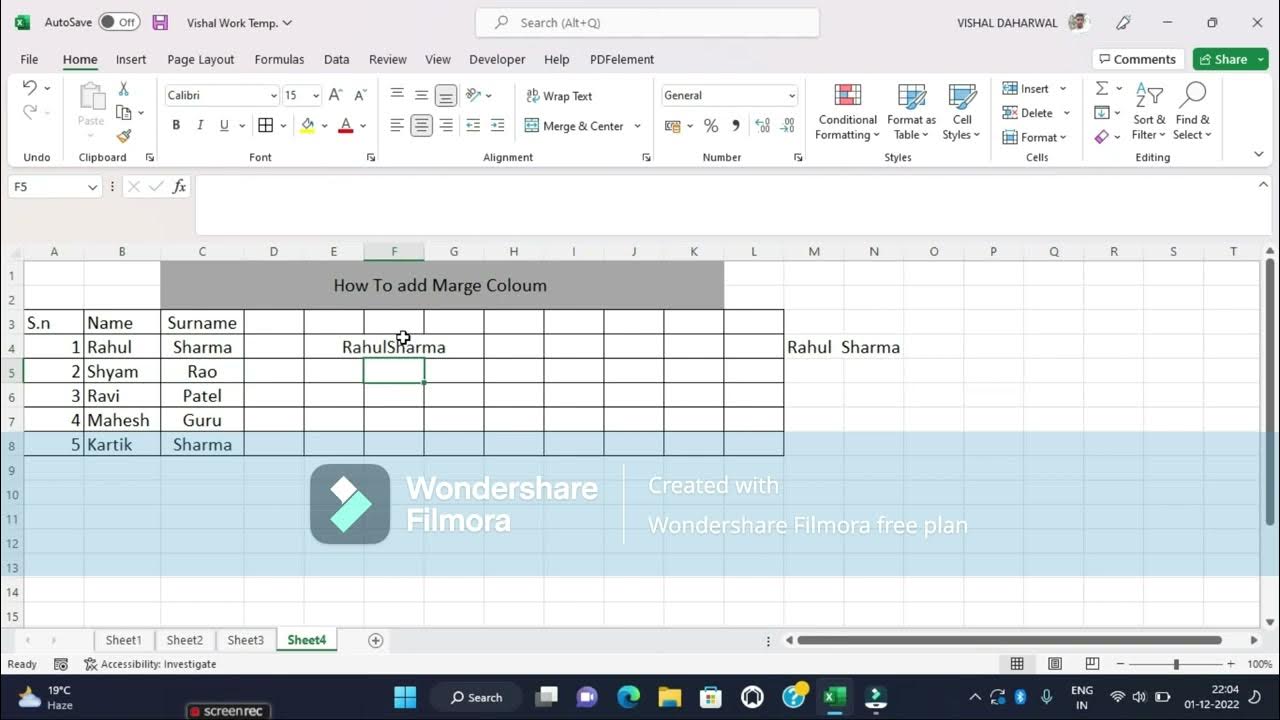This screenshot has height=720, width=1280.
Task: Apply the yellow Fill Color swatch
Action: click(307, 125)
